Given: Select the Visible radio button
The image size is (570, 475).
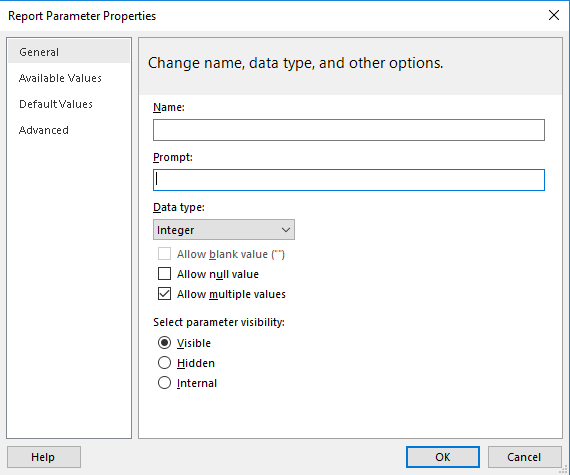Looking at the screenshot, I should (164, 343).
